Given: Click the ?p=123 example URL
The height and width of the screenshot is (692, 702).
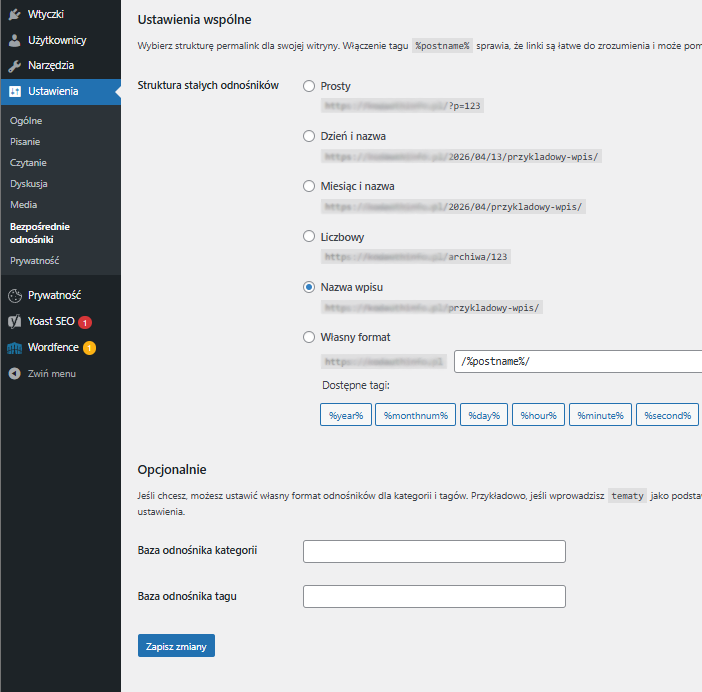Looking at the screenshot, I should click(x=402, y=106).
